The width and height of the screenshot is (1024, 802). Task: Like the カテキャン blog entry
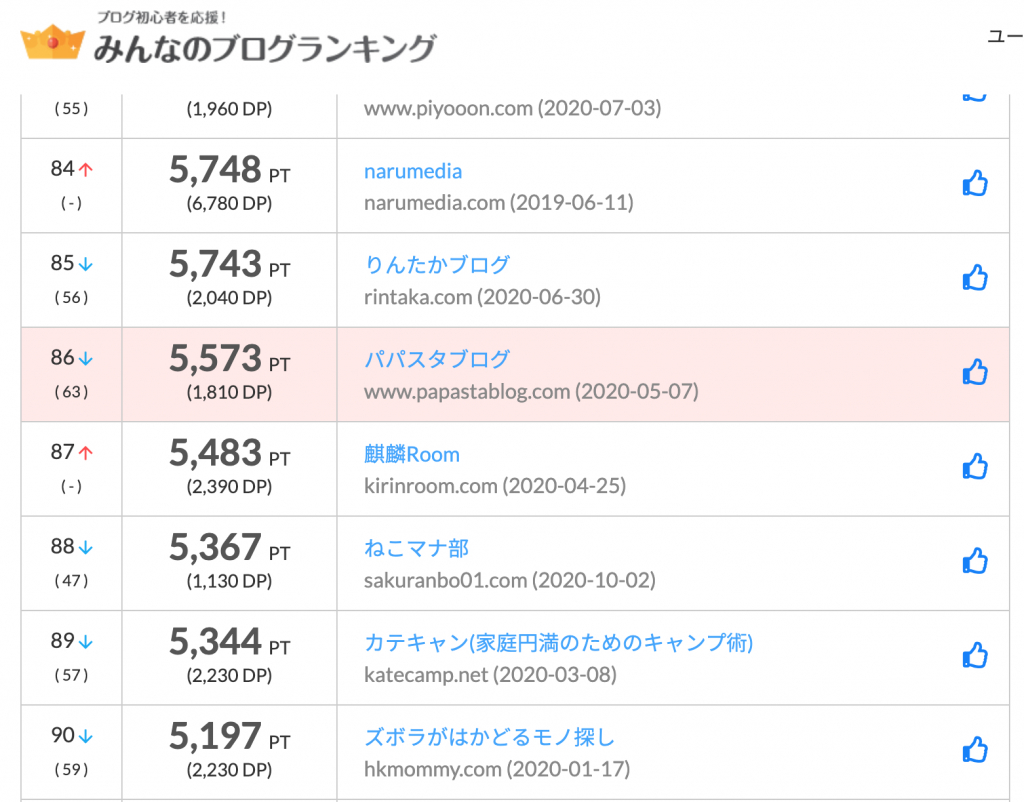click(974, 655)
